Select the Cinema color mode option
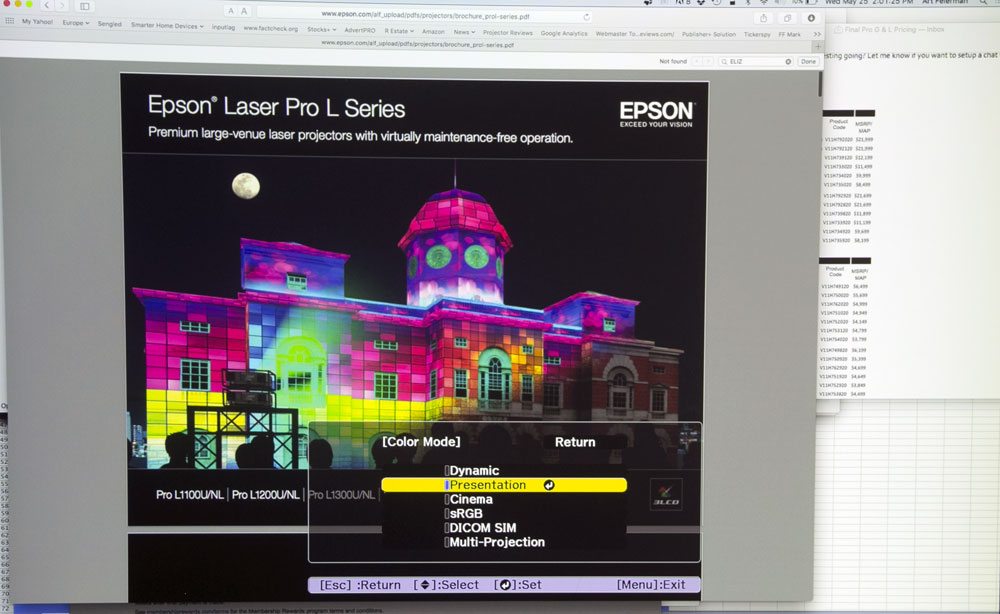Viewport: 1000px width, 614px height. [470, 499]
